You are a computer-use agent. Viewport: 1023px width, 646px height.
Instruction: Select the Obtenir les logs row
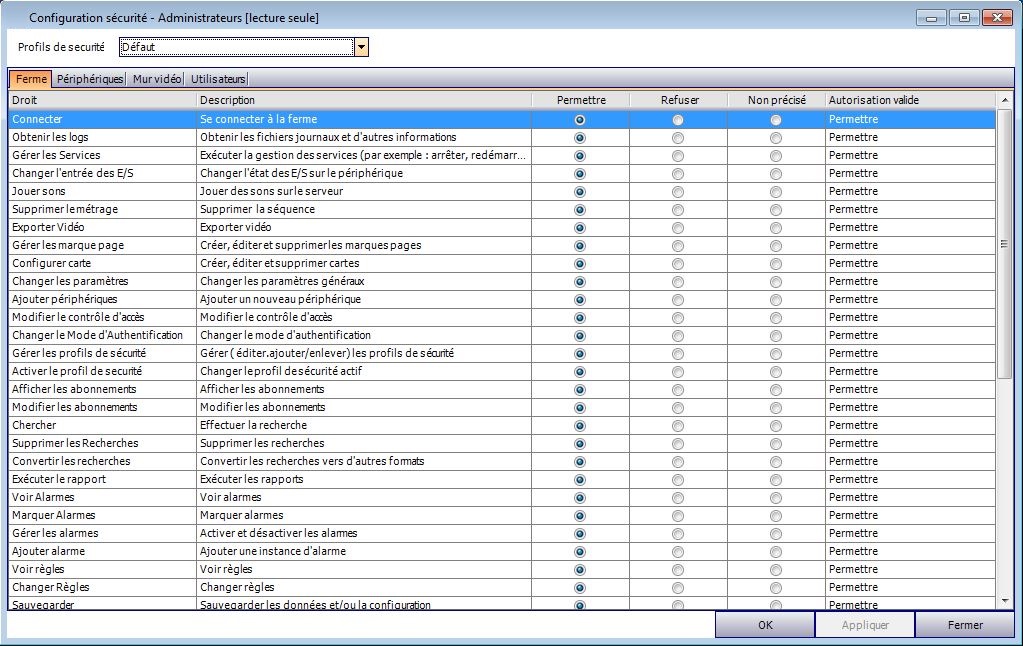point(502,137)
